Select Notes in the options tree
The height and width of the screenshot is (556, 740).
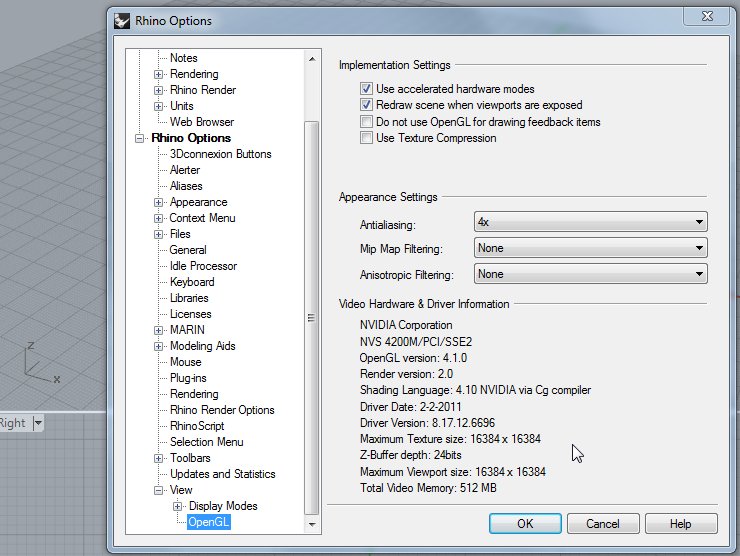click(x=184, y=58)
